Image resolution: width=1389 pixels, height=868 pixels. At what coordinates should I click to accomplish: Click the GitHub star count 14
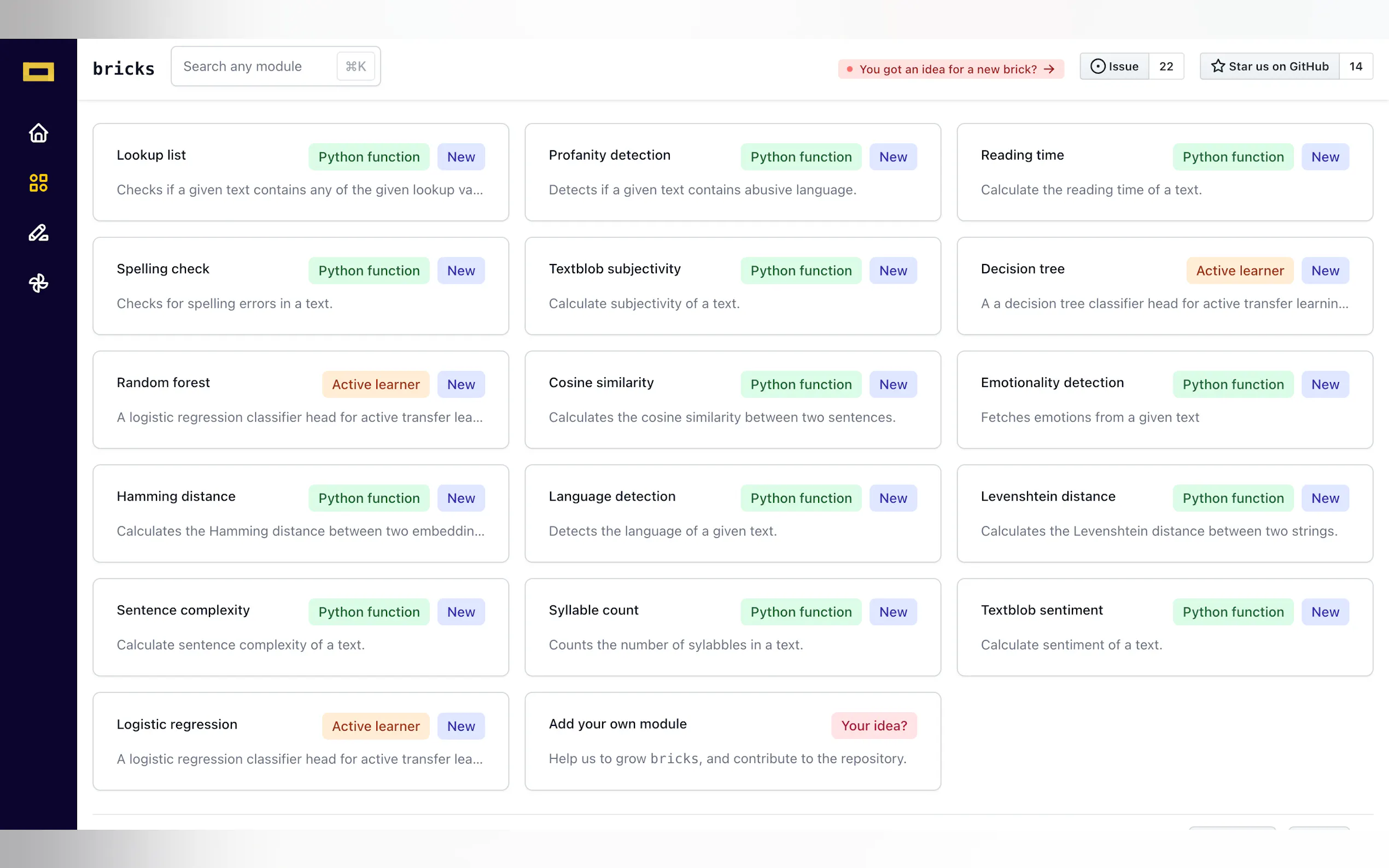[x=1355, y=67]
